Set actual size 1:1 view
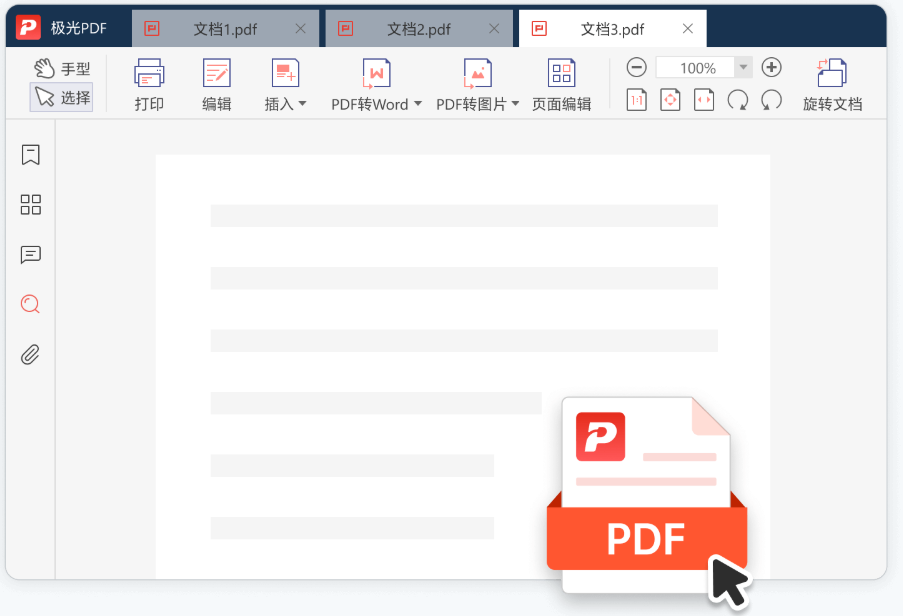Screen dimensions: 903x616 [x=636, y=100]
